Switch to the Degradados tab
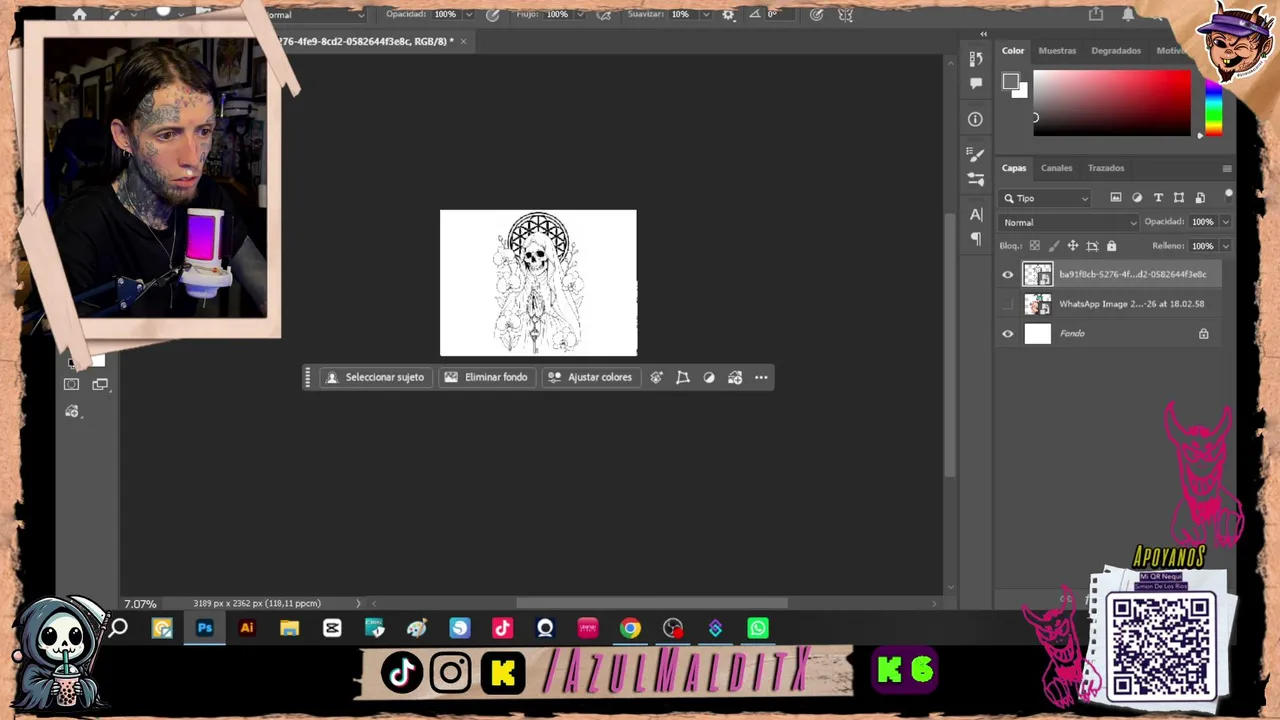 pyautogui.click(x=1116, y=51)
